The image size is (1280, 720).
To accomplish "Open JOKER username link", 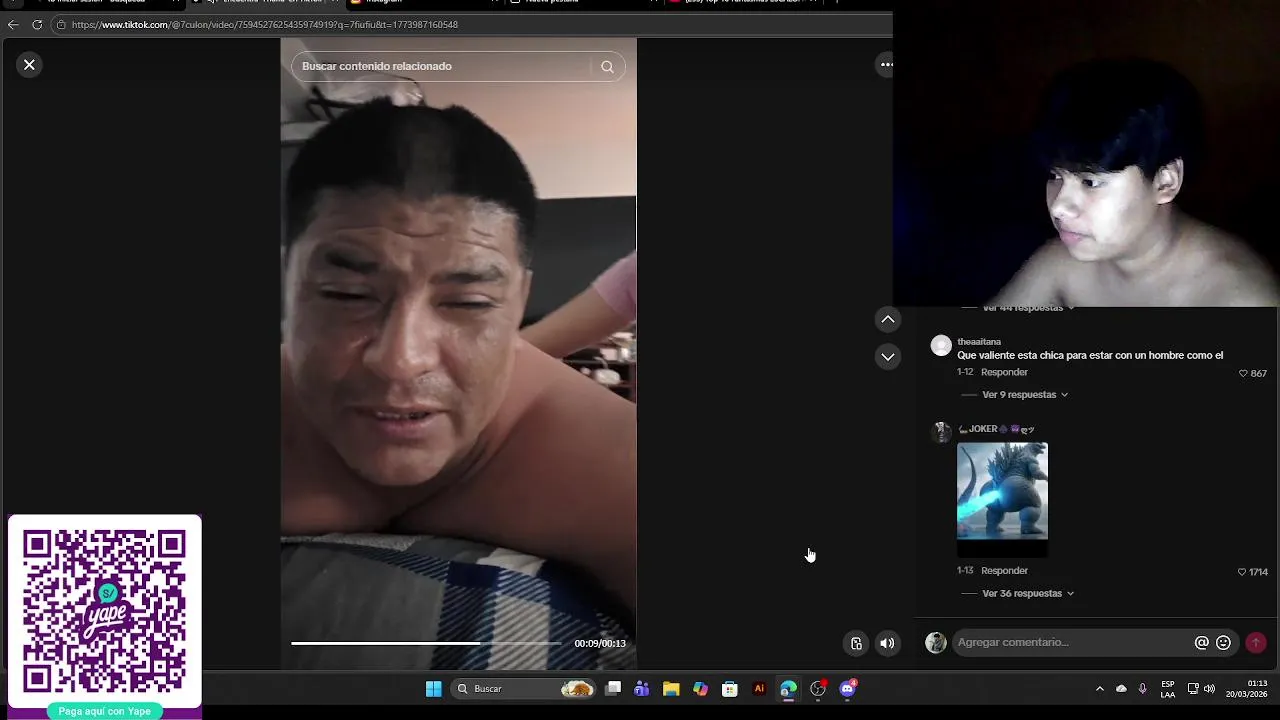I will pyautogui.click(x=996, y=429).
